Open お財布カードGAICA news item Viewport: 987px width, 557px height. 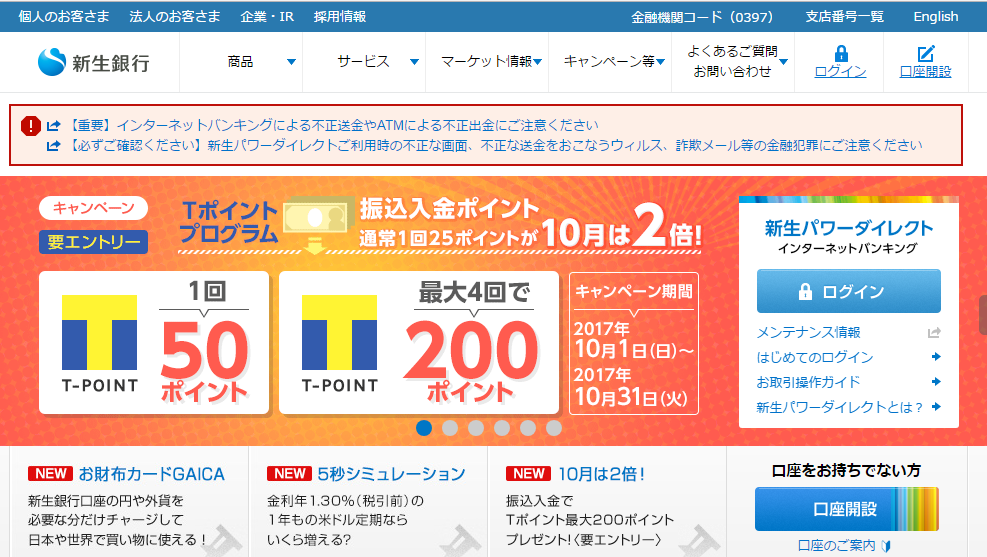pyautogui.click(x=152, y=474)
